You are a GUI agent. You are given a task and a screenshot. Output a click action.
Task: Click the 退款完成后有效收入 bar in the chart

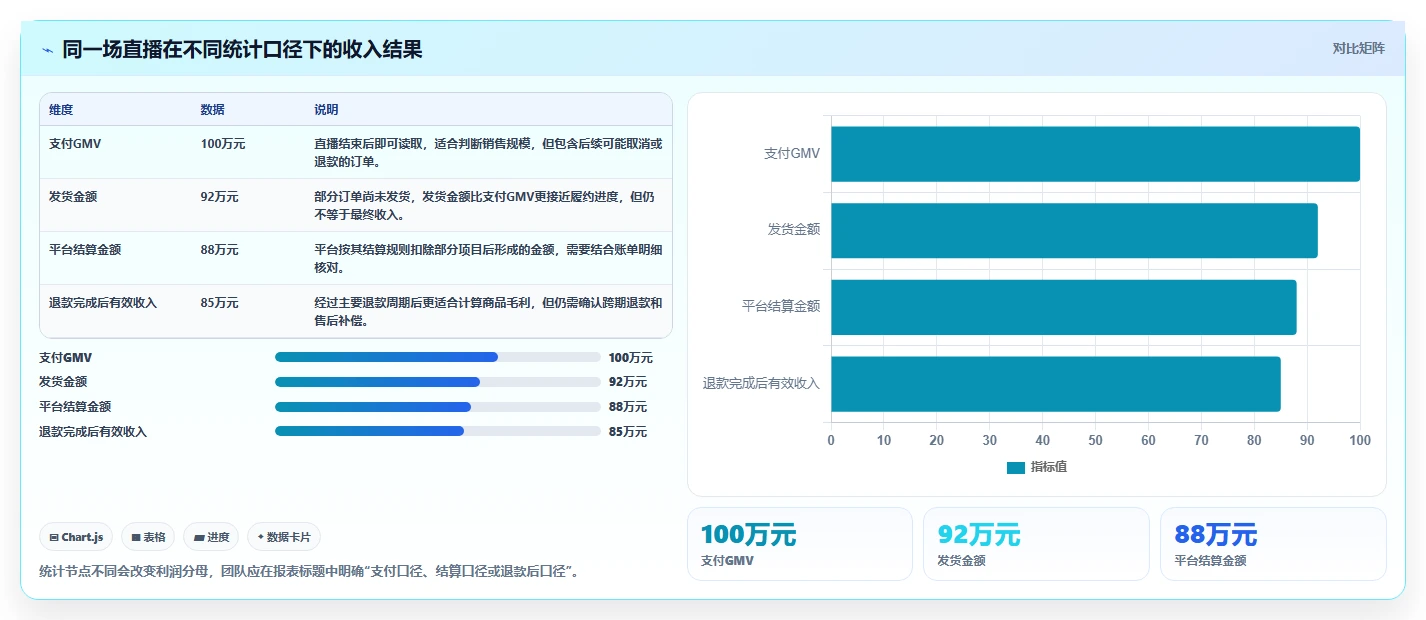coord(1055,384)
